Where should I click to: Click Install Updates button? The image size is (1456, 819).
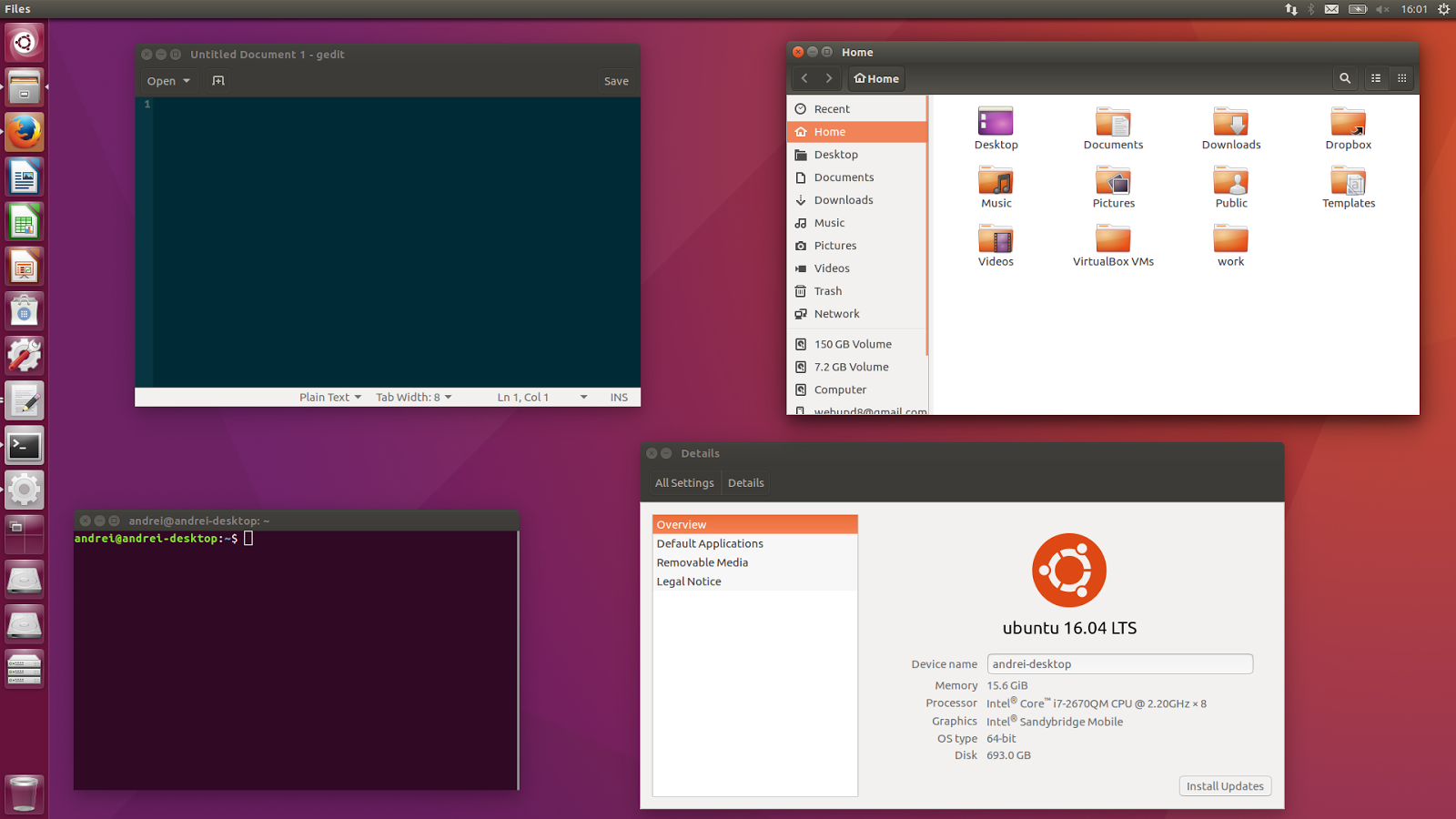click(1224, 785)
